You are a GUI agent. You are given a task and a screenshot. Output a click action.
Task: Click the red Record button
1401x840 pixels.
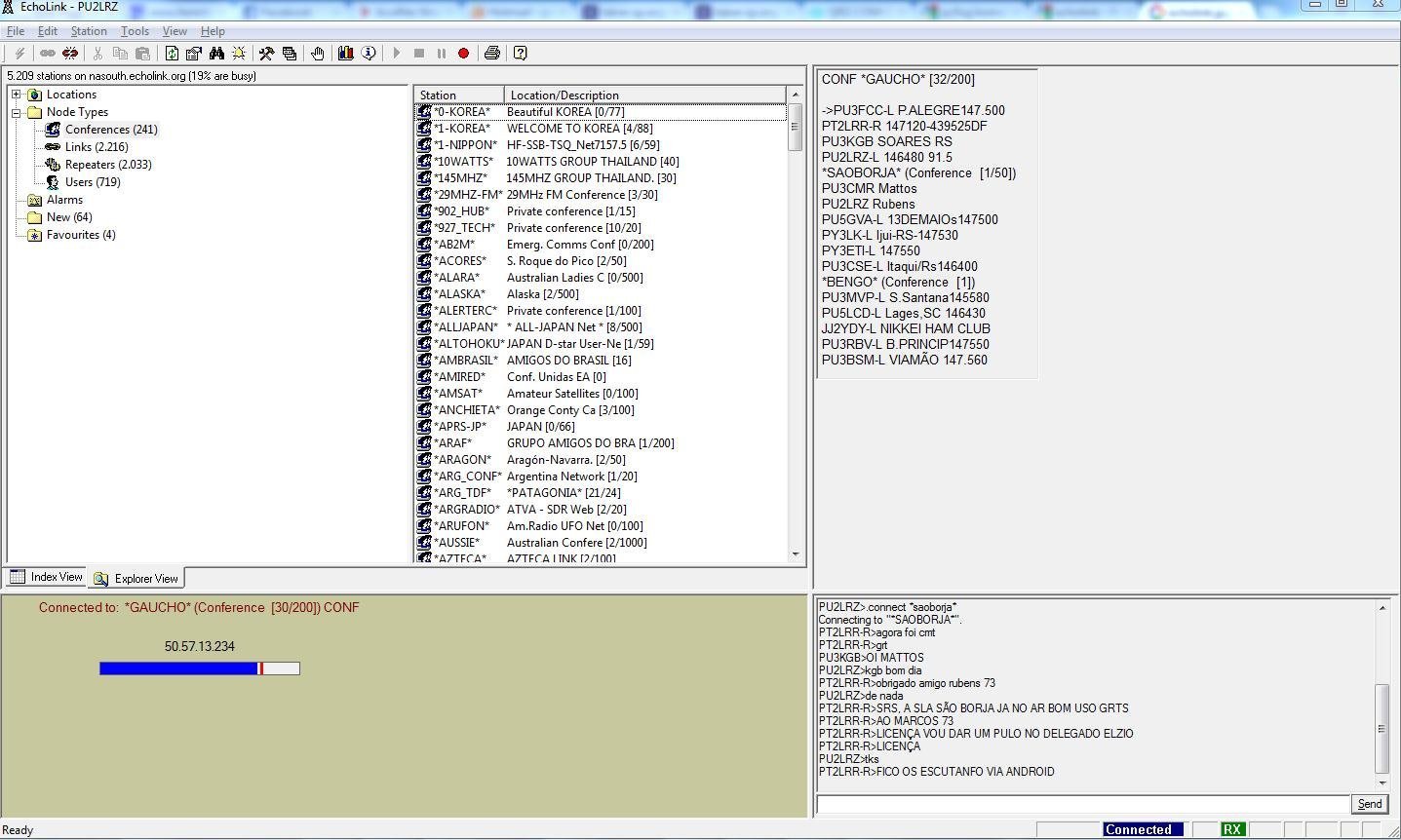(464, 54)
